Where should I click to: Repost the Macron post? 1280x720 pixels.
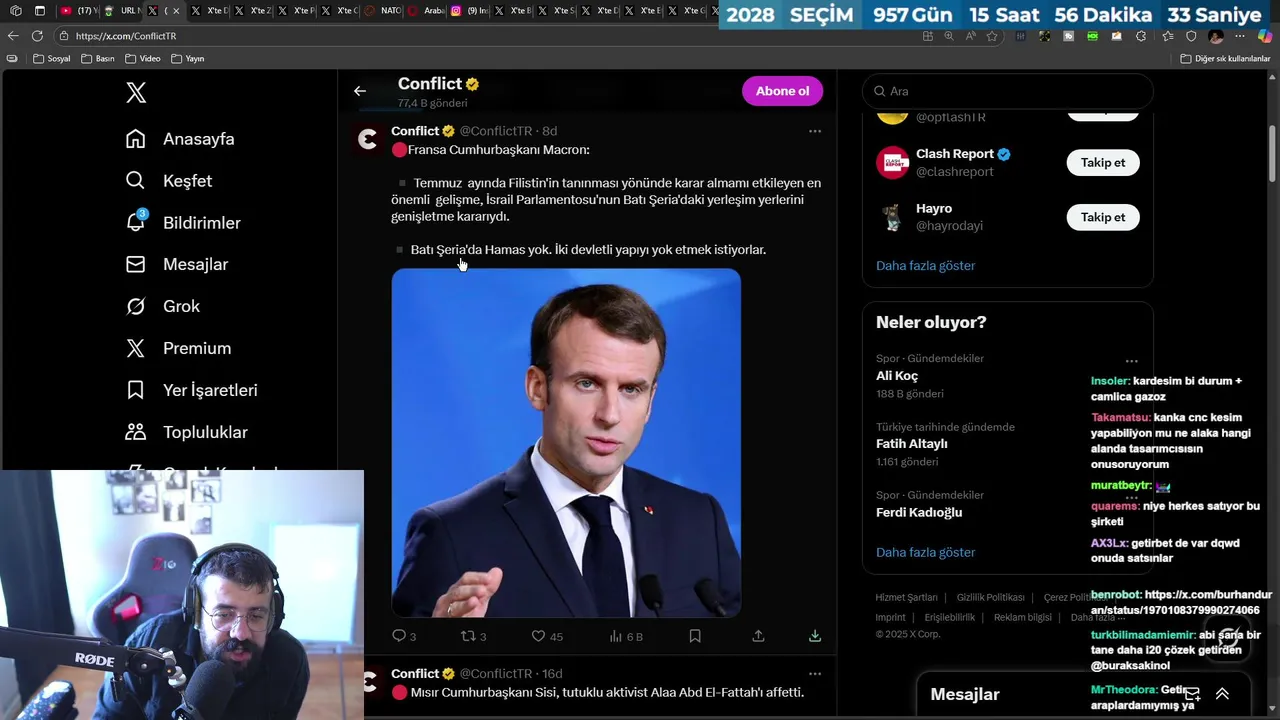click(x=473, y=636)
